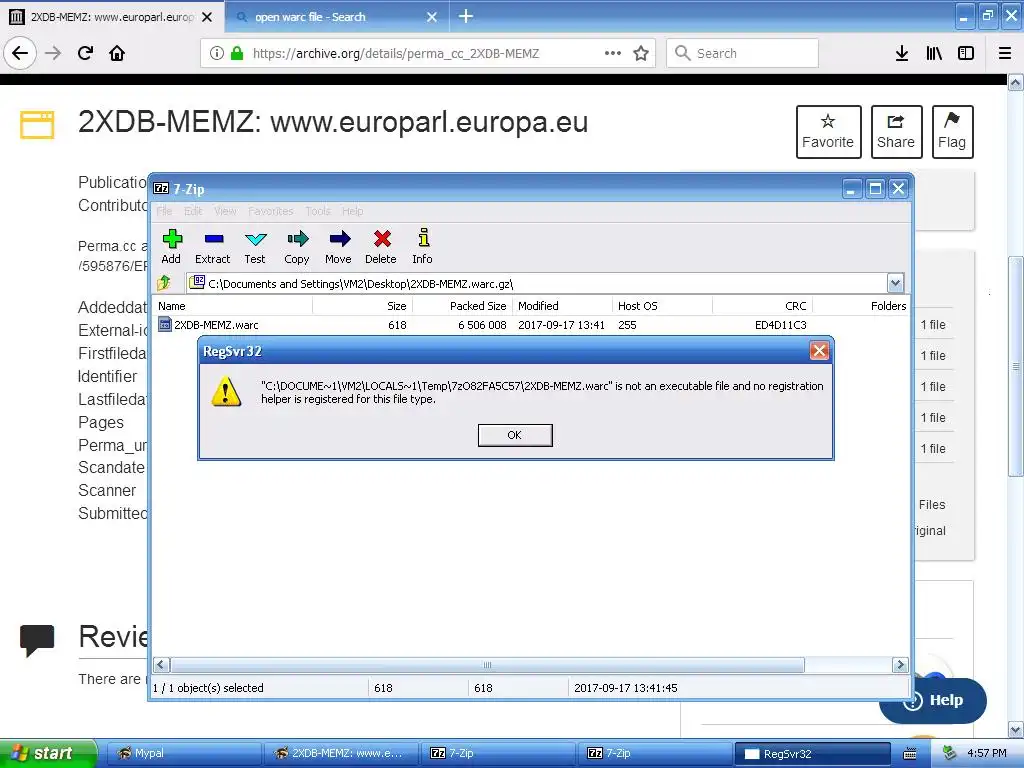
Task: Bookmark this page with the star
Action: (641, 53)
